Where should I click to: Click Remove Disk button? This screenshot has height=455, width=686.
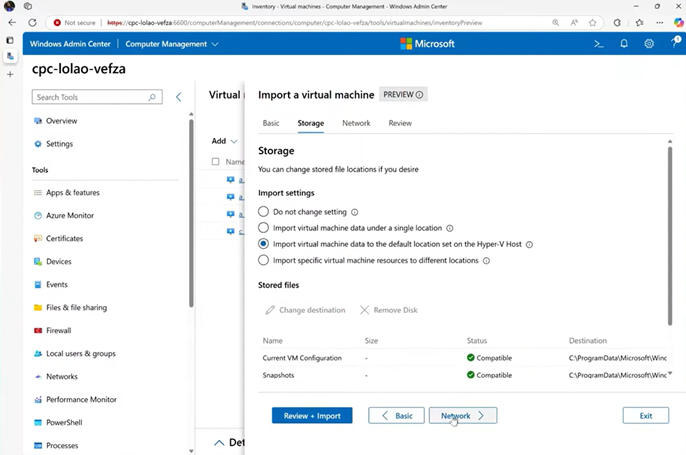click(x=388, y=310)
